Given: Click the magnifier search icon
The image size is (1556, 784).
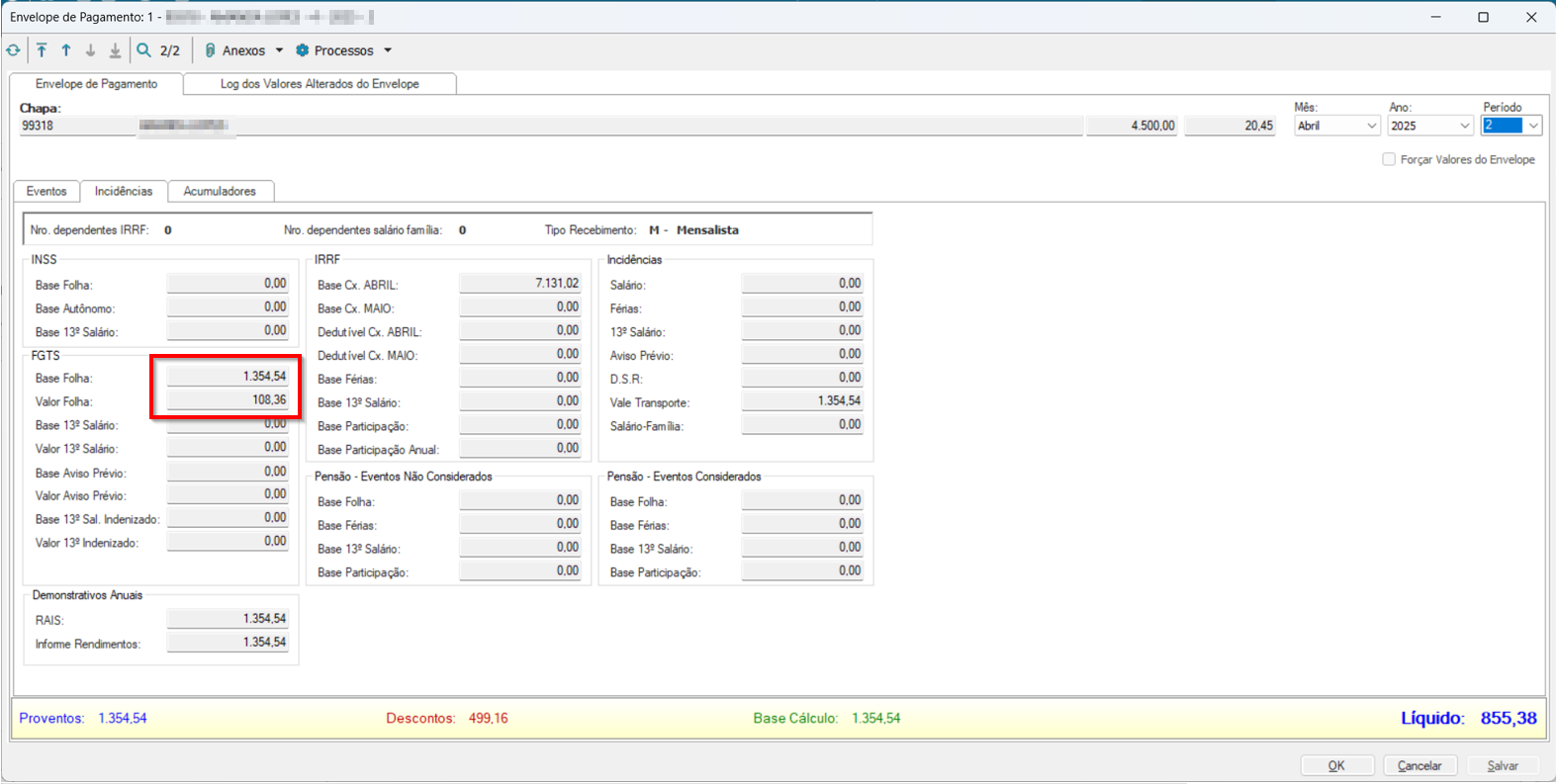Looking at the screenshot, I should [144, 50].
